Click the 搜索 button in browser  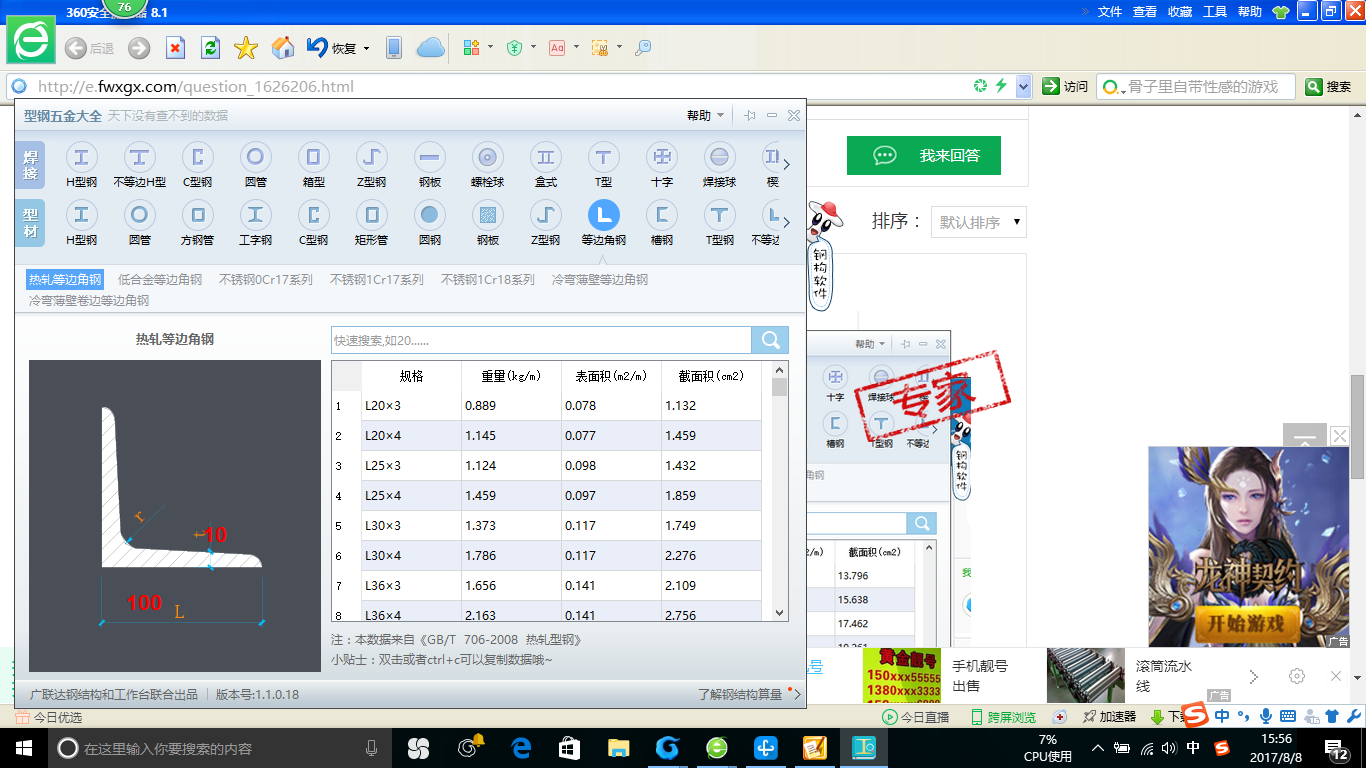pyautogui.click(x=1329, y=87)
